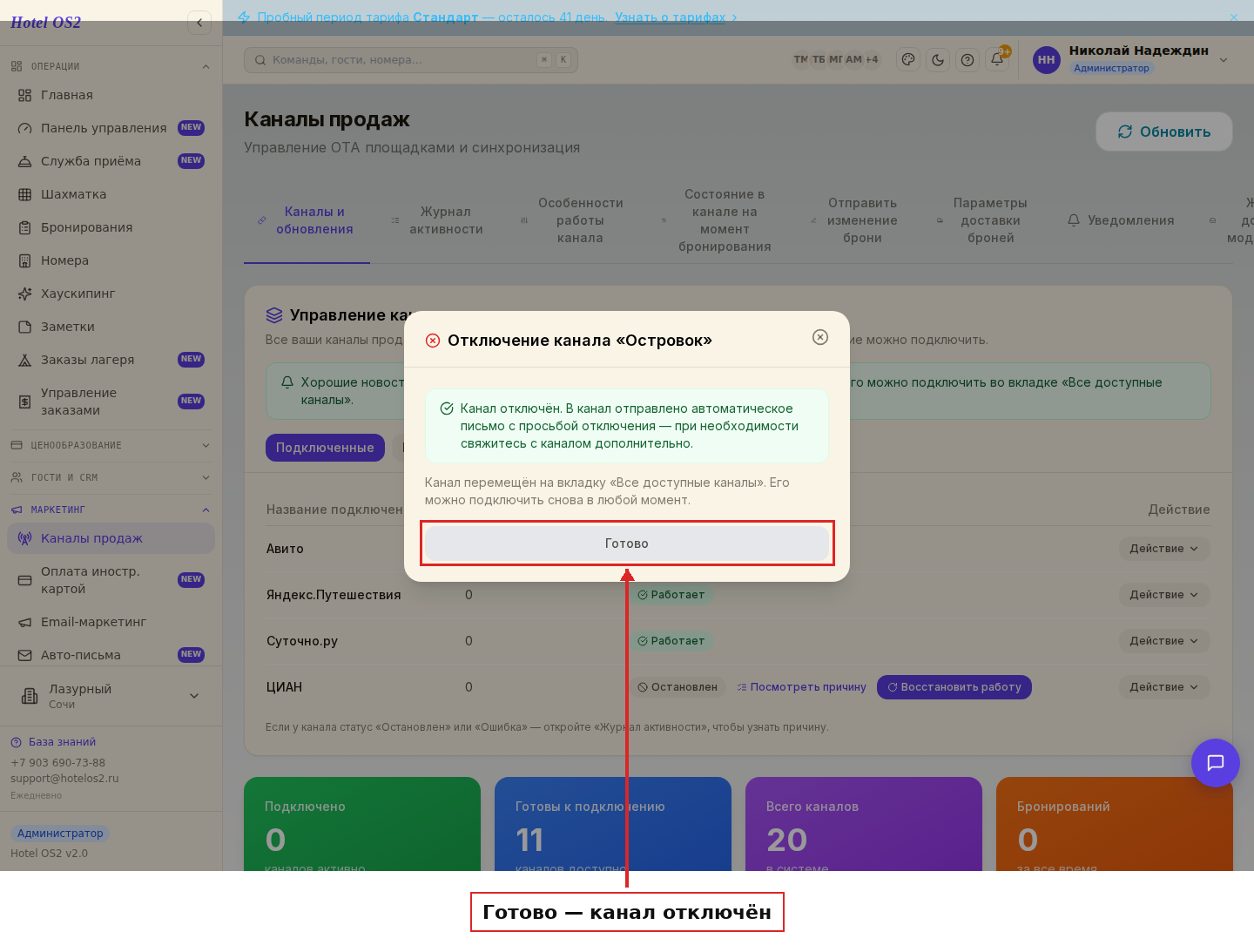The height and width of the screenshot is (952, 1254).
Task: Click support@hotelos2.ru email
Action: click(x=64, y=779)
